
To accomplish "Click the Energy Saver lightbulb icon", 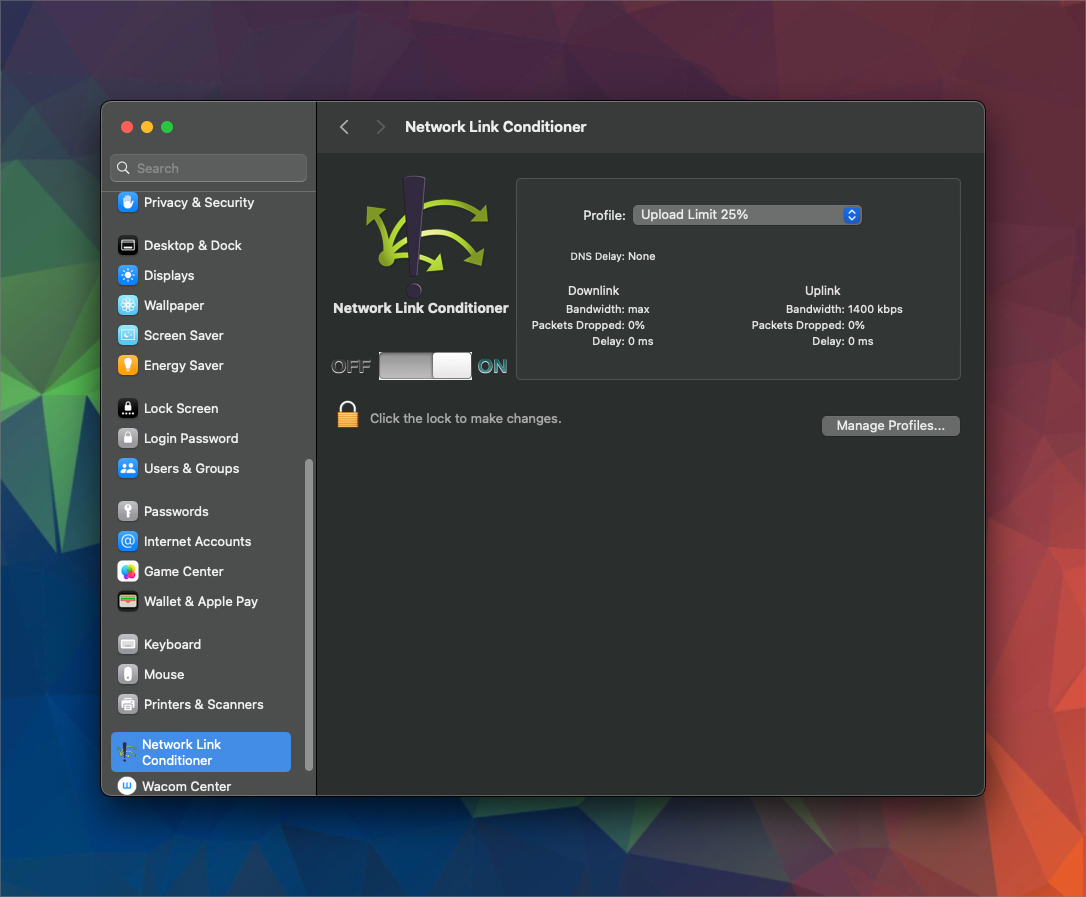I will [127, 365].
